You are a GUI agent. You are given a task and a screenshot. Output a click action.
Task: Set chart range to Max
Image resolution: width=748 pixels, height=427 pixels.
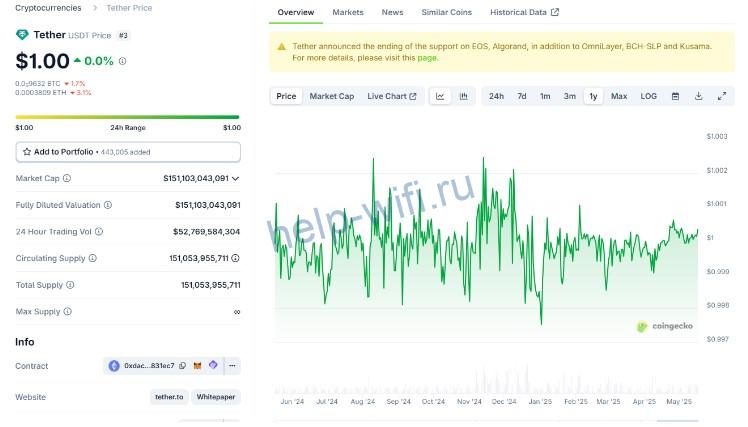pyautogui.click(x=619, y=96)
